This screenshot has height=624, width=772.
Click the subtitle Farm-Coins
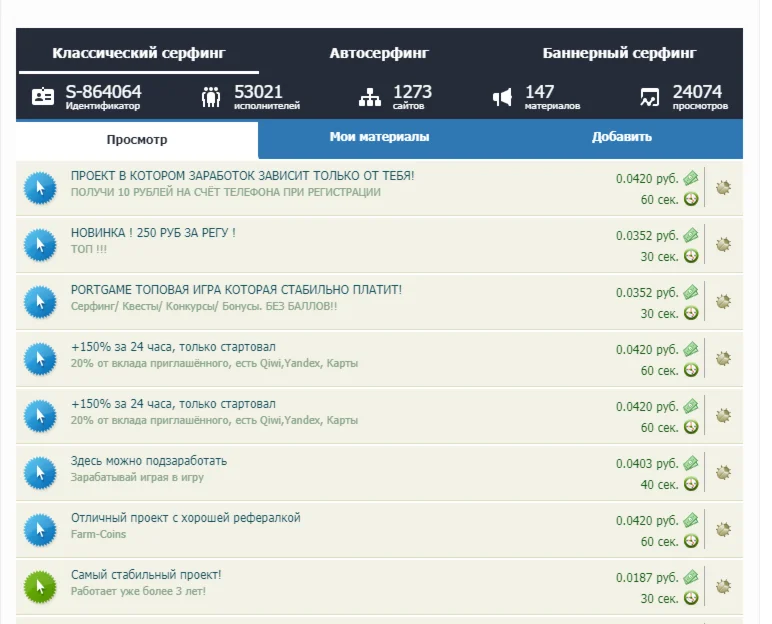pyautogui.click(x=98, y=534)
